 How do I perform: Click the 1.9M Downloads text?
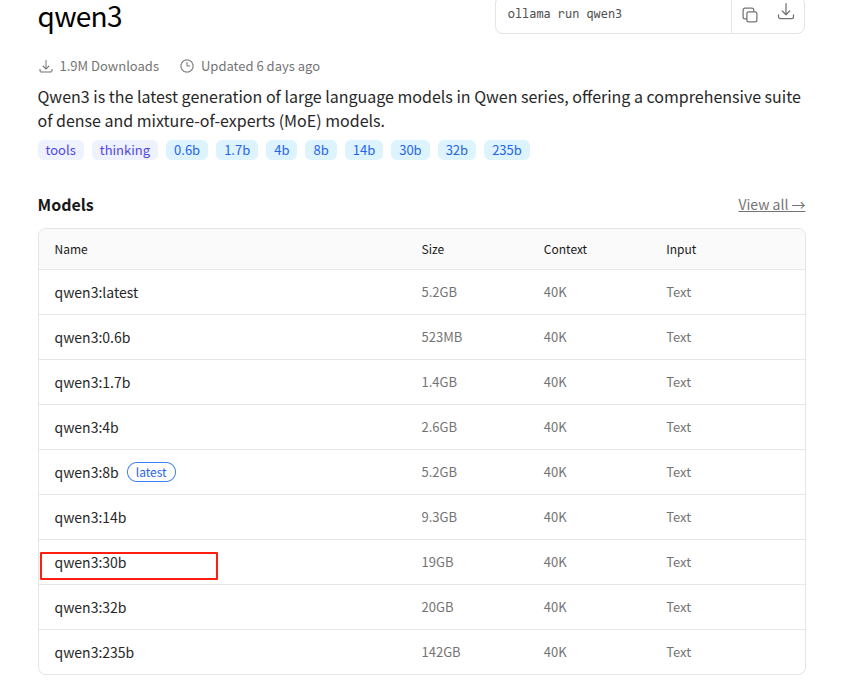(109, 66)
